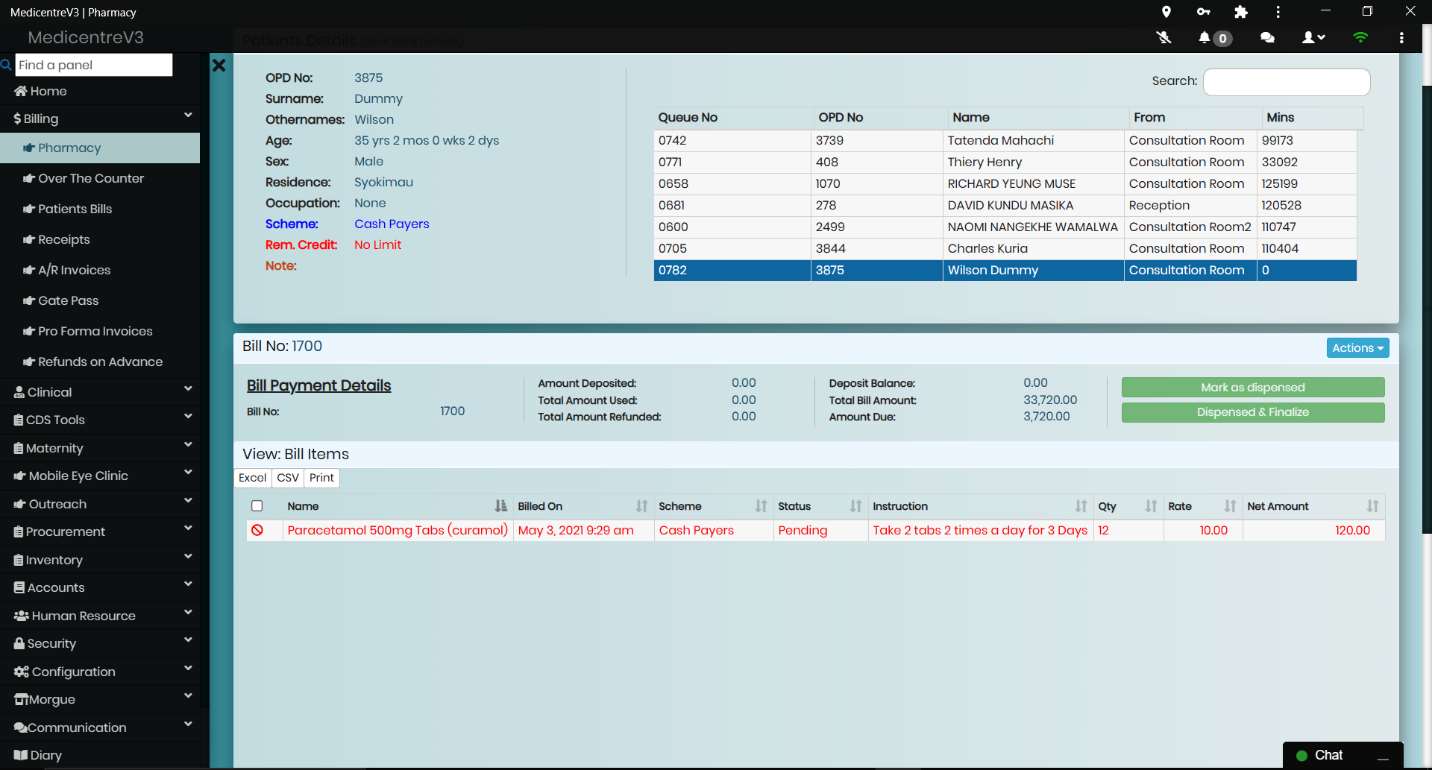Click Dispensed & Finalize
The height and width of the screenshot is (770, 1432).
[1253, 412]
